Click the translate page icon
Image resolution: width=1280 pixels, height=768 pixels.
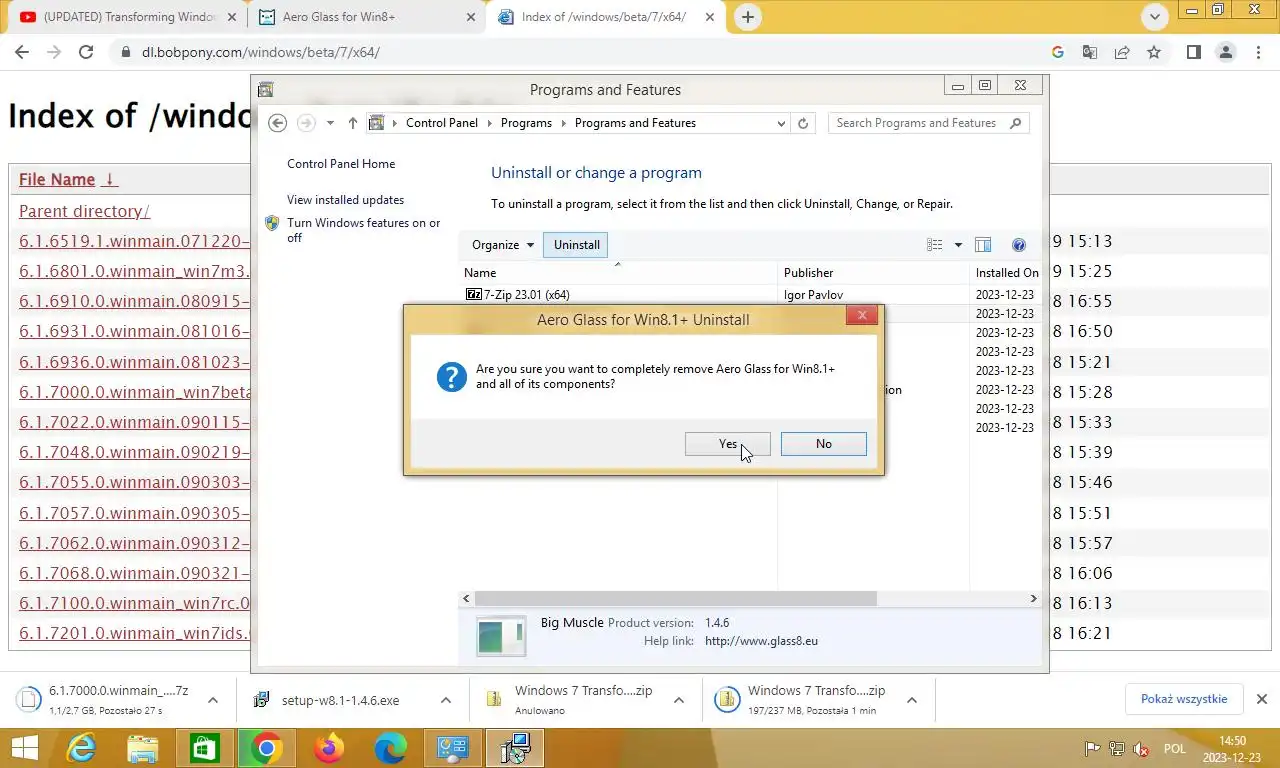[1090, 52]
